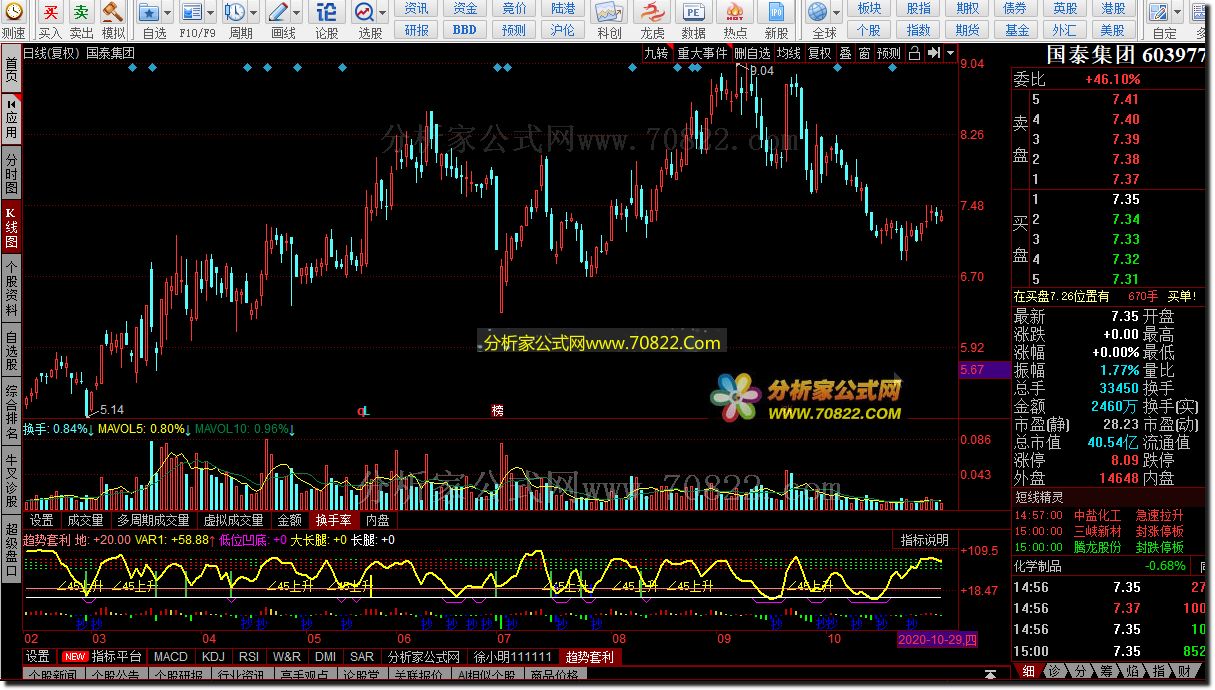Select the KDJ indicator tab
The height and width of the screenshot is (690, 1215).
(x=213, y=657)
